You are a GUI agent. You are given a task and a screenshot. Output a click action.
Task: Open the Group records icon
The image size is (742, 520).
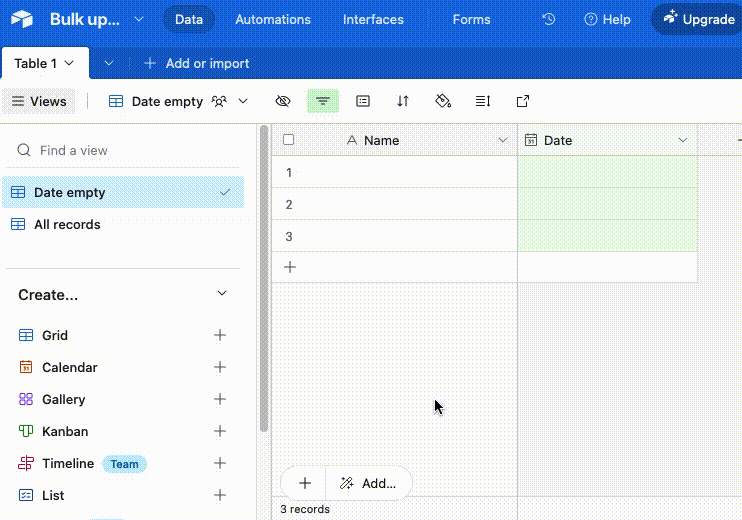(x=363, y=101)
